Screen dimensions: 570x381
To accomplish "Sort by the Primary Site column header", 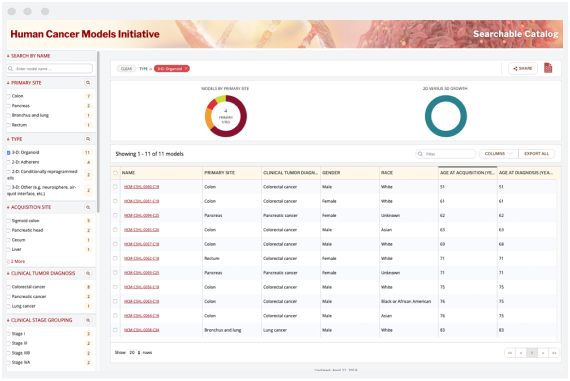I will [219, 173].
